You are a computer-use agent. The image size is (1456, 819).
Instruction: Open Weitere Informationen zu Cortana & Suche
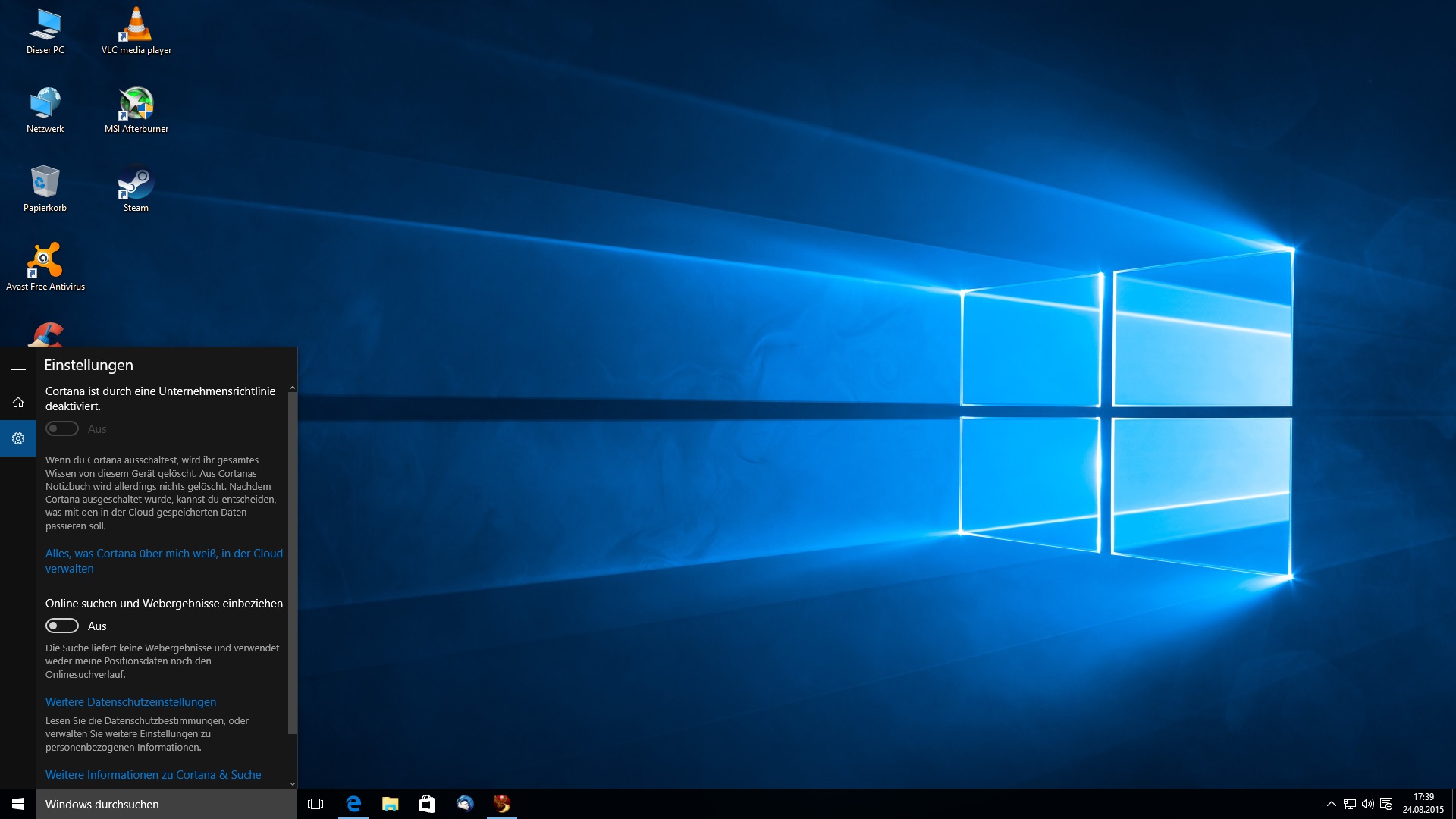(x=153, y=775)
